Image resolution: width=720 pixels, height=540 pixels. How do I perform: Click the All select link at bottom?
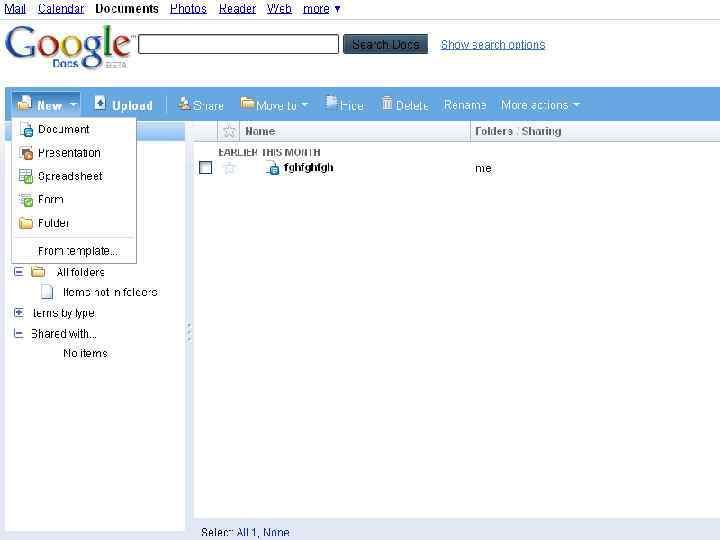tap(246, 532)
